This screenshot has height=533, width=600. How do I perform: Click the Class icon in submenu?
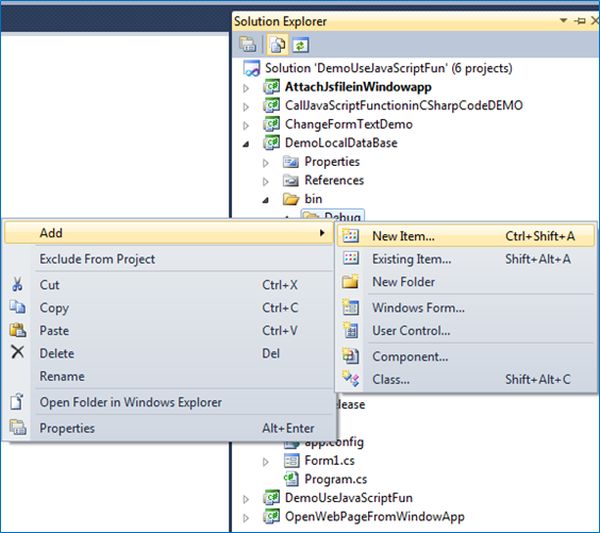[350, 379]
